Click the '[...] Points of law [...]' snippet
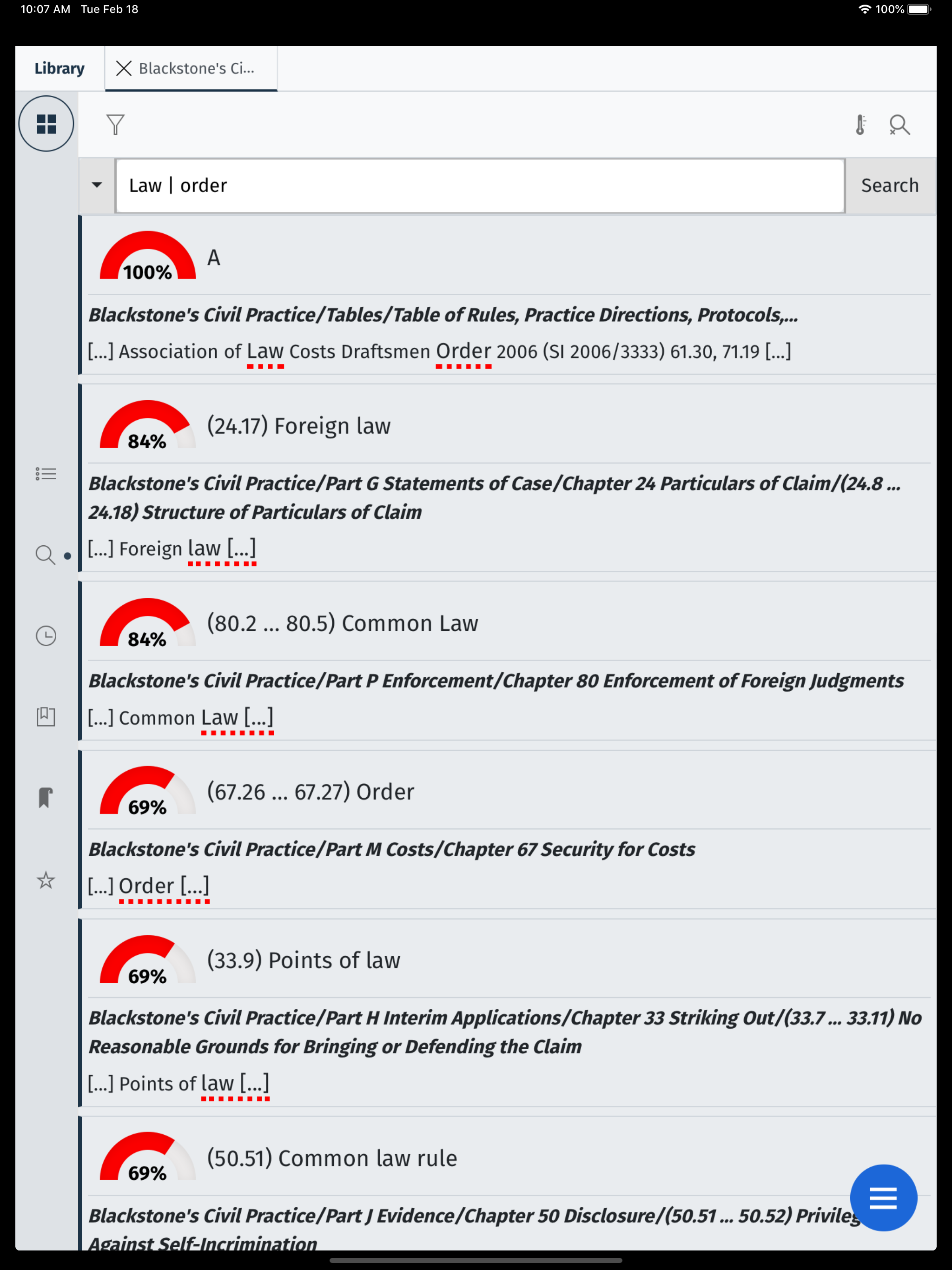Screen dimensions: 952x1270 tap(178, 1084)
